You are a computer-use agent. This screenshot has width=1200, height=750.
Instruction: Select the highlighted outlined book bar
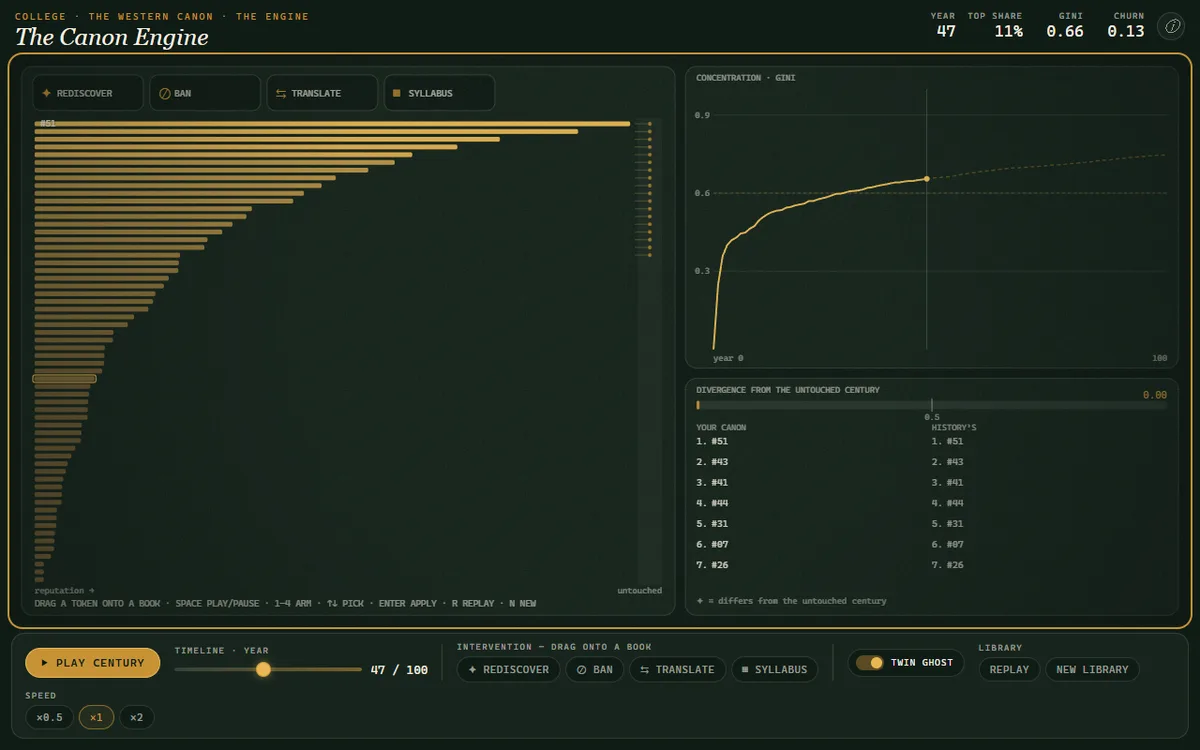click(64, 379)
